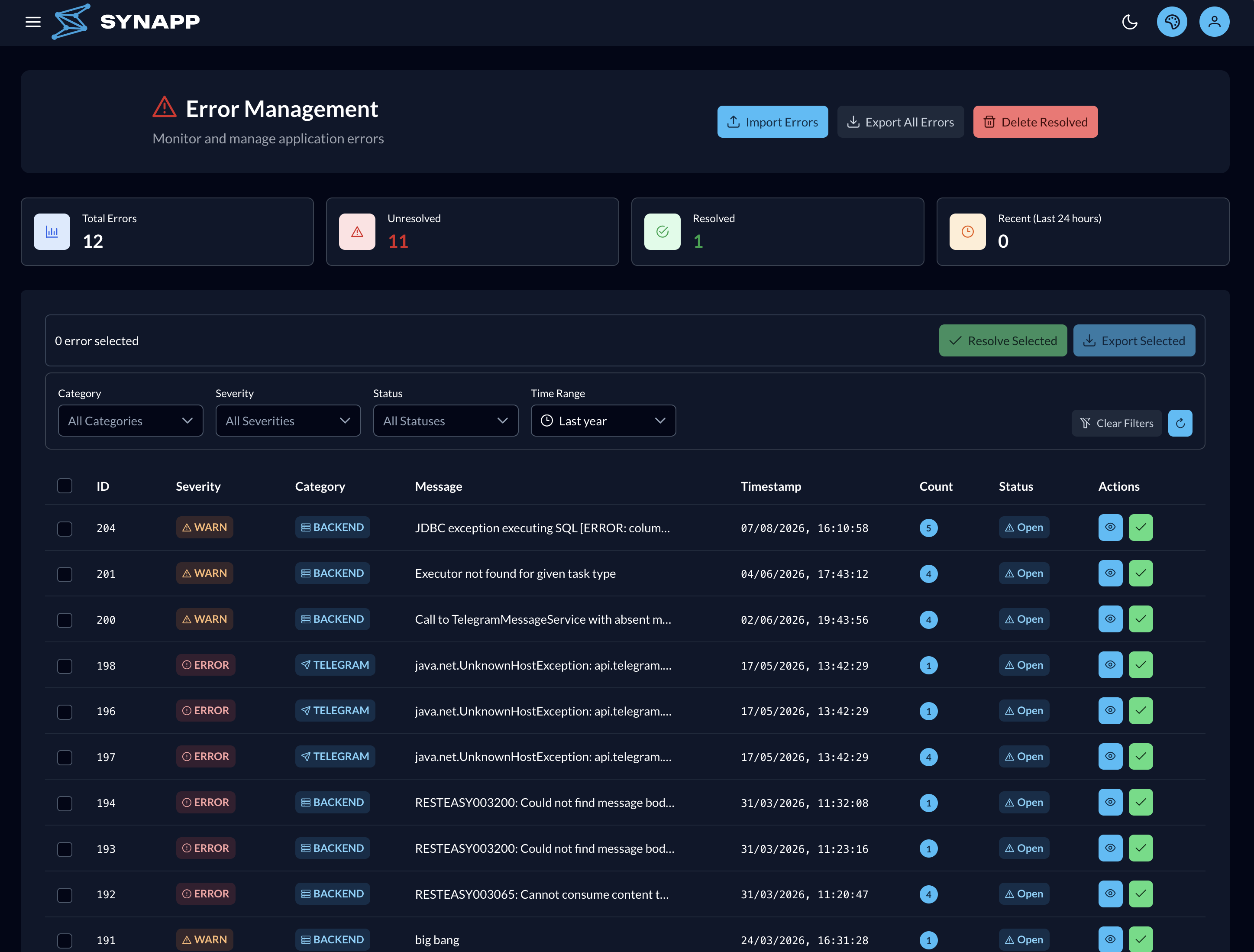1254x952 pixels.
Task: Click the Open status badge for error 204
Action: tap(1023, 527)
